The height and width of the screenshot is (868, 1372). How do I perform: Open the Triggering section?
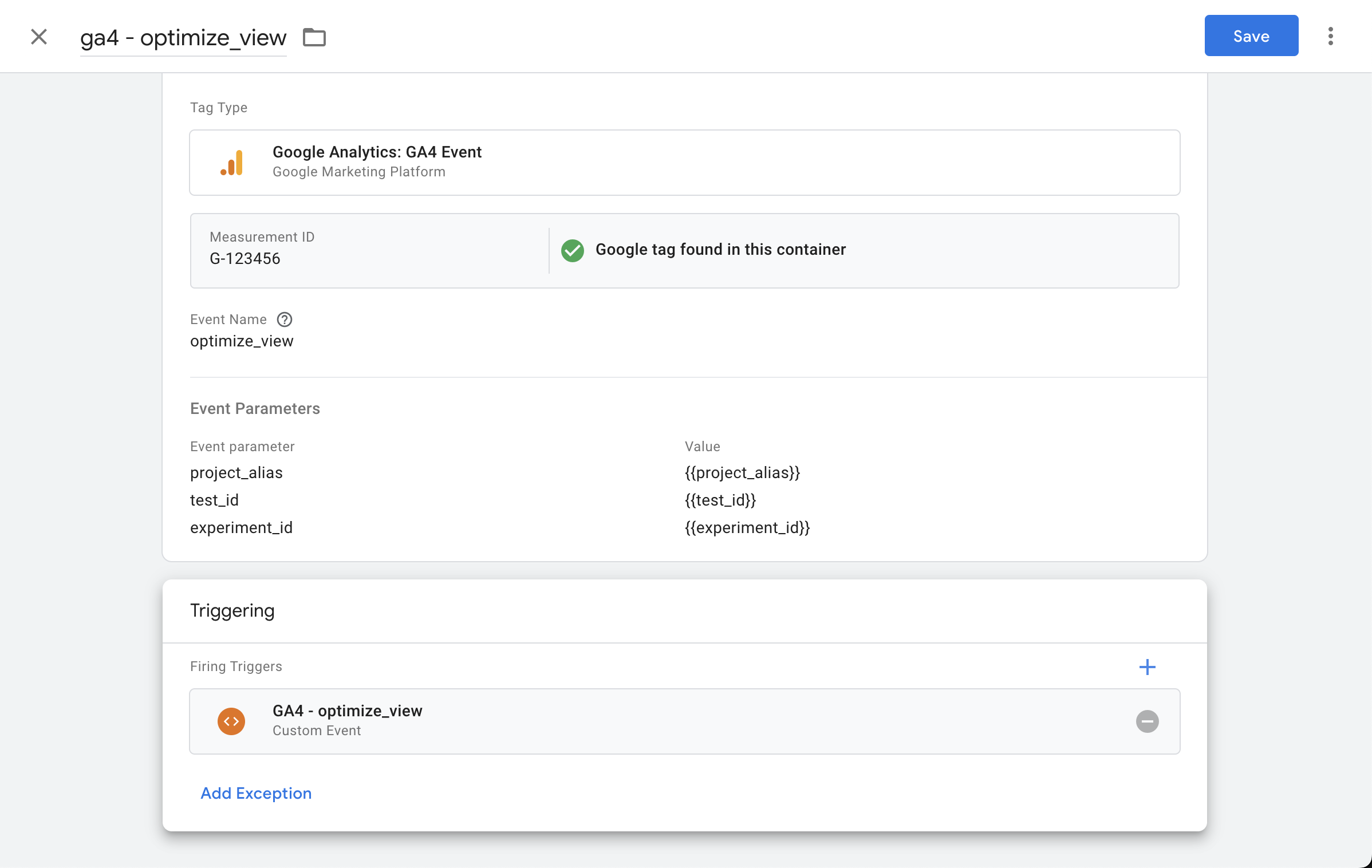pyautogui.click(x=232, y=610)
